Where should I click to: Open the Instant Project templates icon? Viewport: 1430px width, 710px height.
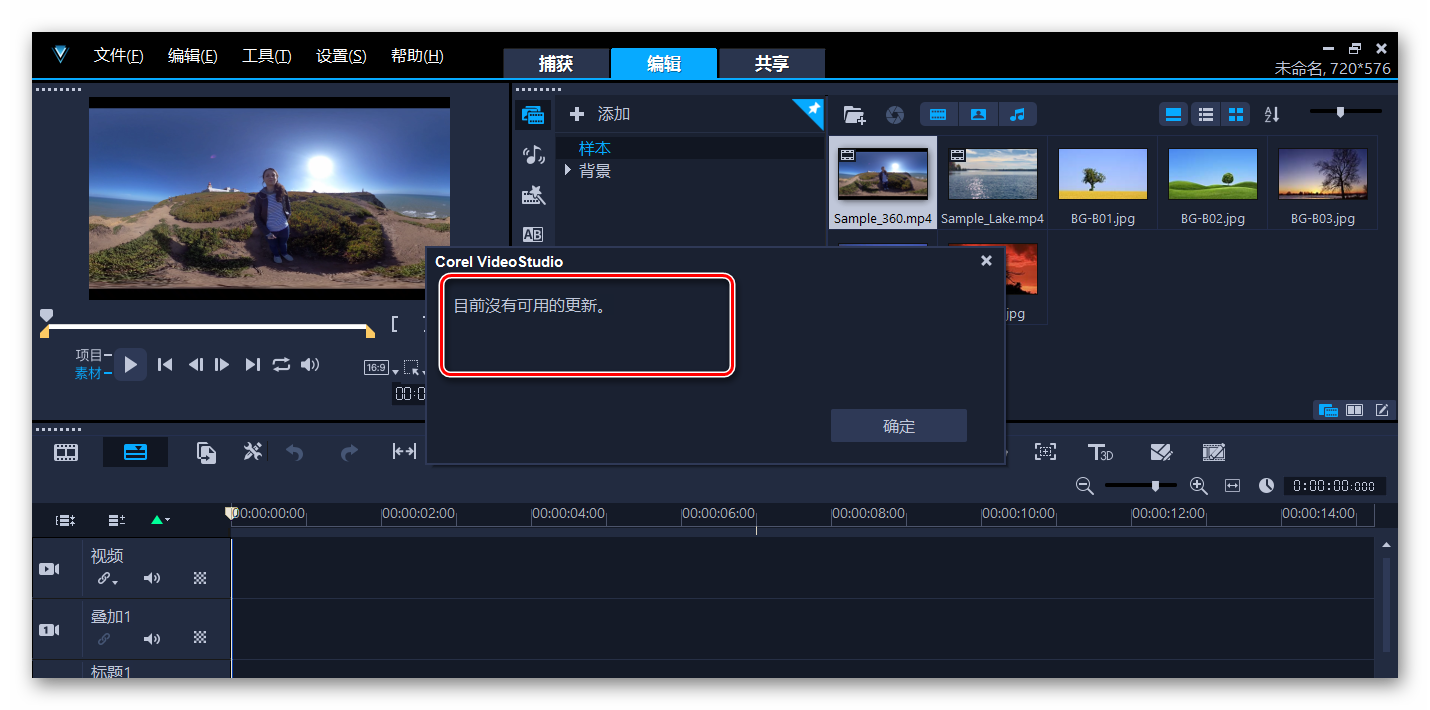(x=533, y=195)
